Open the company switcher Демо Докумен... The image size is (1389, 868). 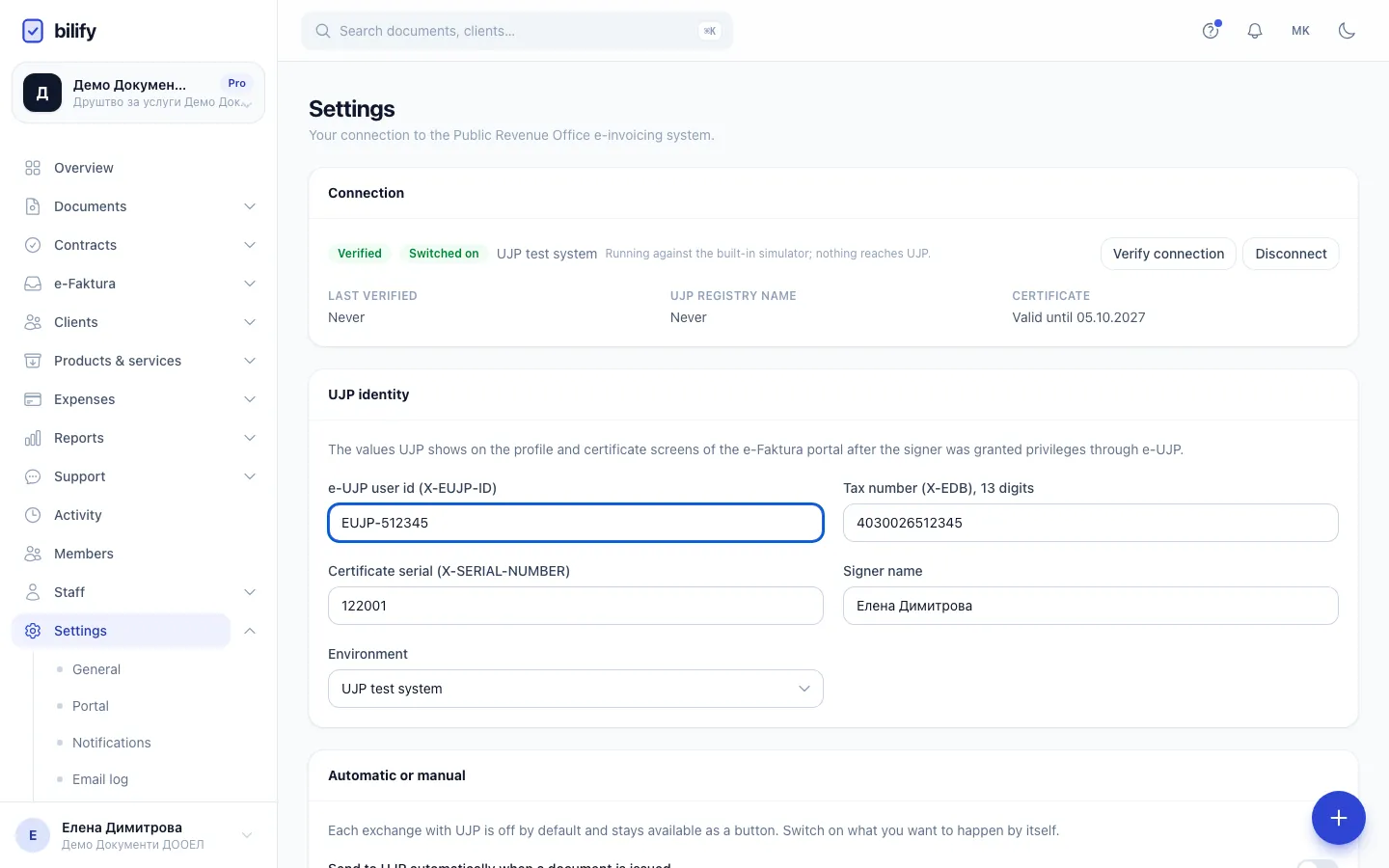pyautogui.click(x=138, y=93)
